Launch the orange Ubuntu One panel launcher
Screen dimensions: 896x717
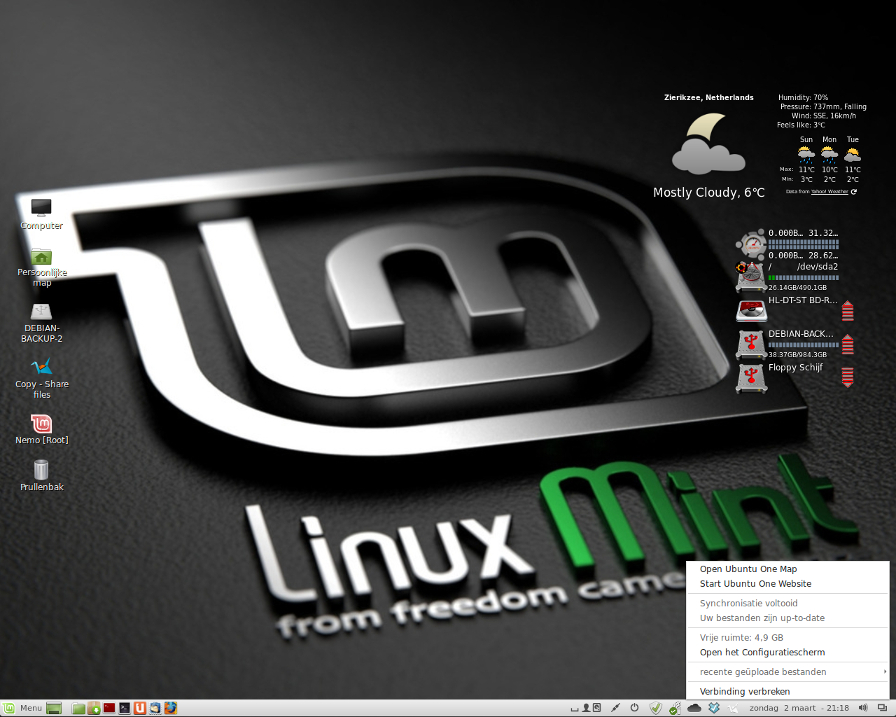[139, 708]
